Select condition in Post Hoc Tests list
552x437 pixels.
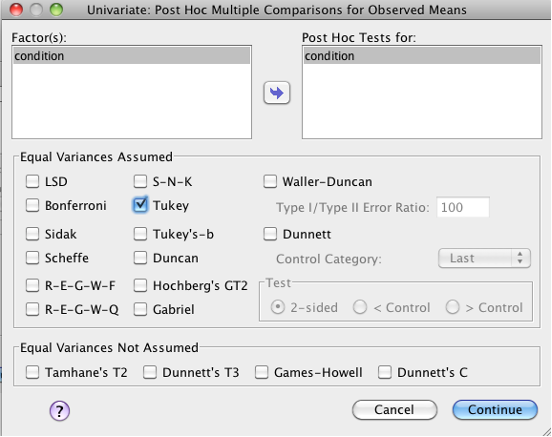tap(422, 56)
